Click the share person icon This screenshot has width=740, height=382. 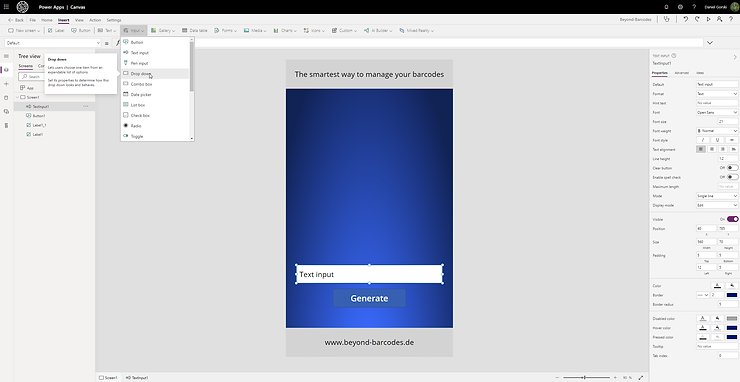[x=719, y=19]
